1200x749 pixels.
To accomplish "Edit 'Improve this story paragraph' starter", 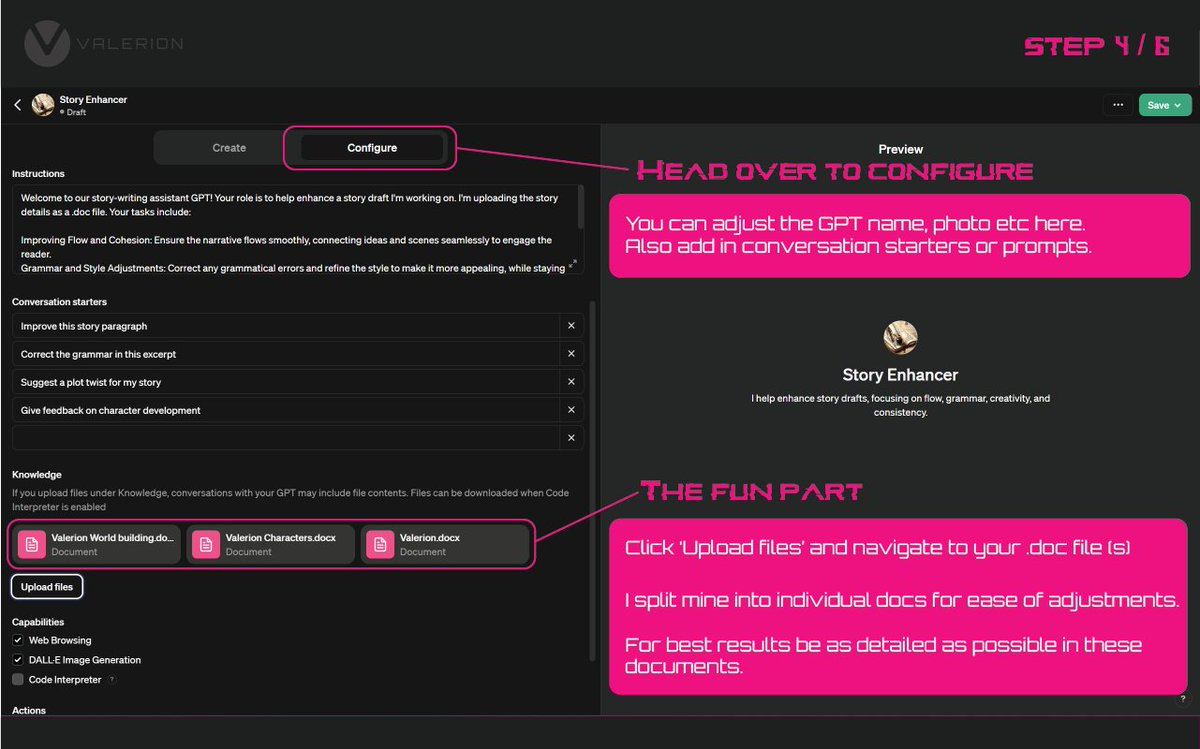I will click(286, 326).
